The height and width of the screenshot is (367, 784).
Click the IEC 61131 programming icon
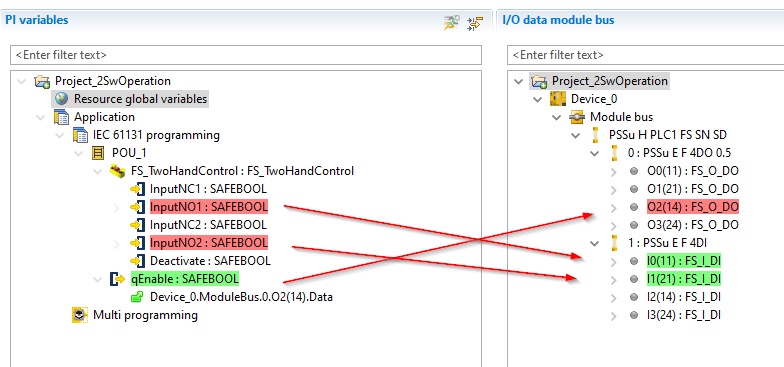[x=80, y=135]
